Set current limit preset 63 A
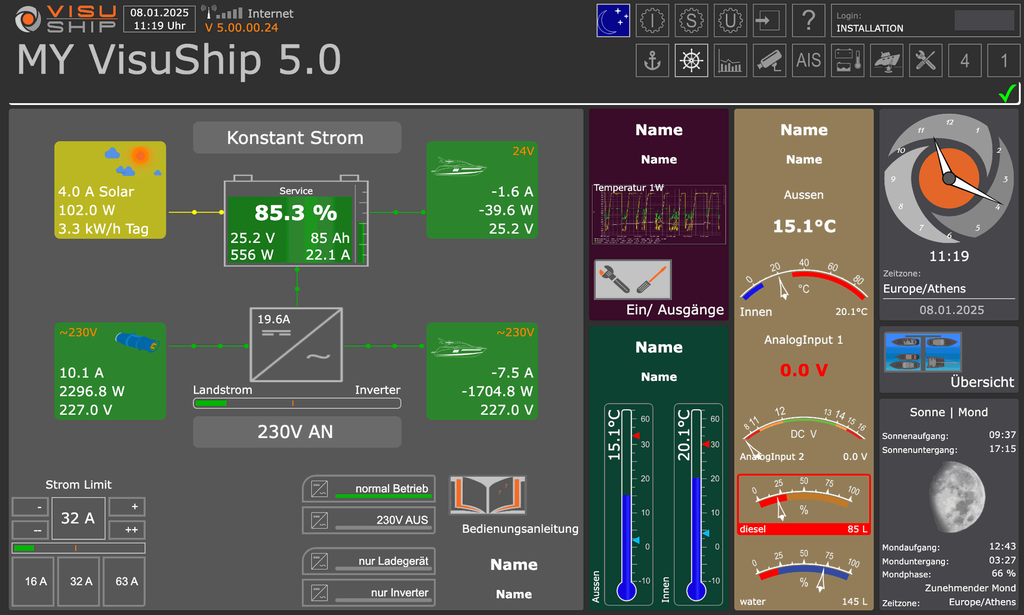Viewport: 1024px width, 615px height. tap(125, 581)
